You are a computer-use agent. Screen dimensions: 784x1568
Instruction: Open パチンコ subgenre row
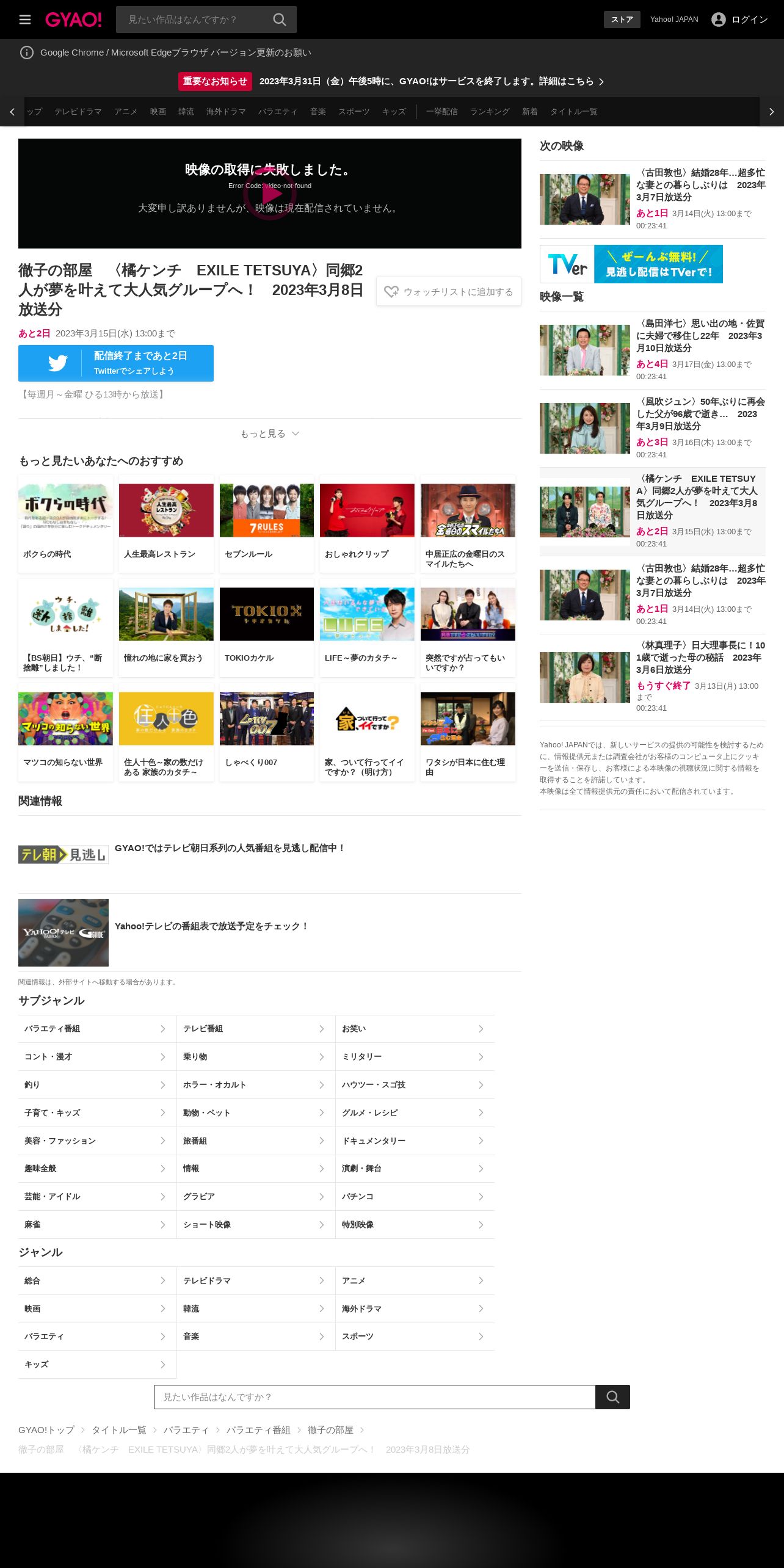click(415, 1197)
